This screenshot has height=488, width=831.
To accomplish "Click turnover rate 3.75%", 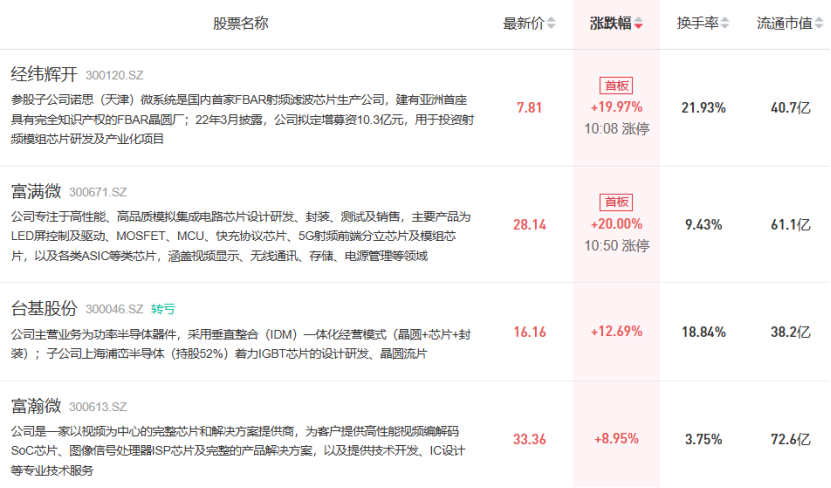I will pyautogui.click(x=703, y=439).
